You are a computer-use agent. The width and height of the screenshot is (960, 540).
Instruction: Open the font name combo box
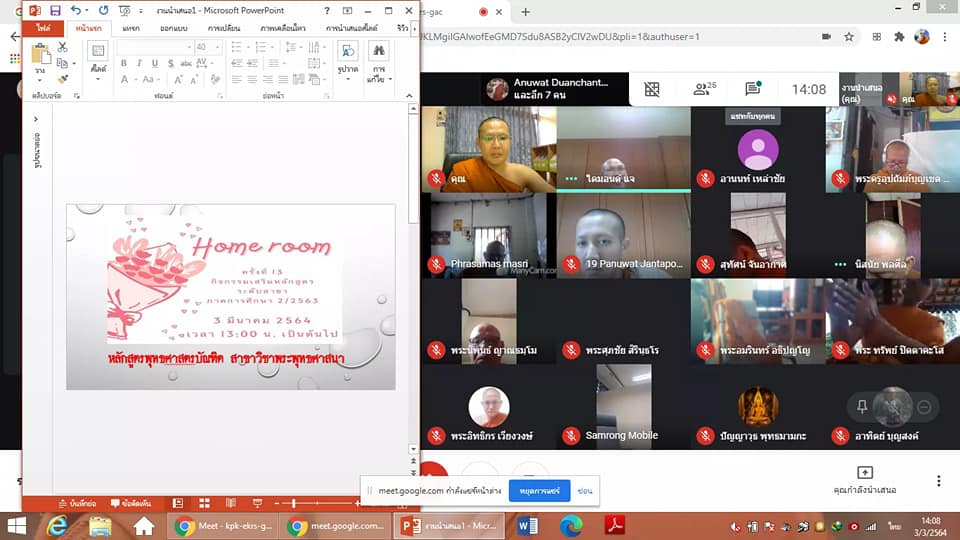[154, 47]
